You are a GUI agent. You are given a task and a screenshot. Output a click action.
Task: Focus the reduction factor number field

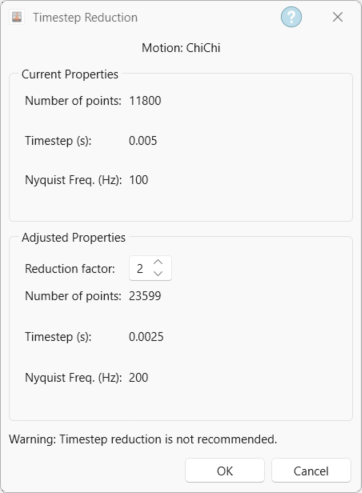tap(150, 268)
